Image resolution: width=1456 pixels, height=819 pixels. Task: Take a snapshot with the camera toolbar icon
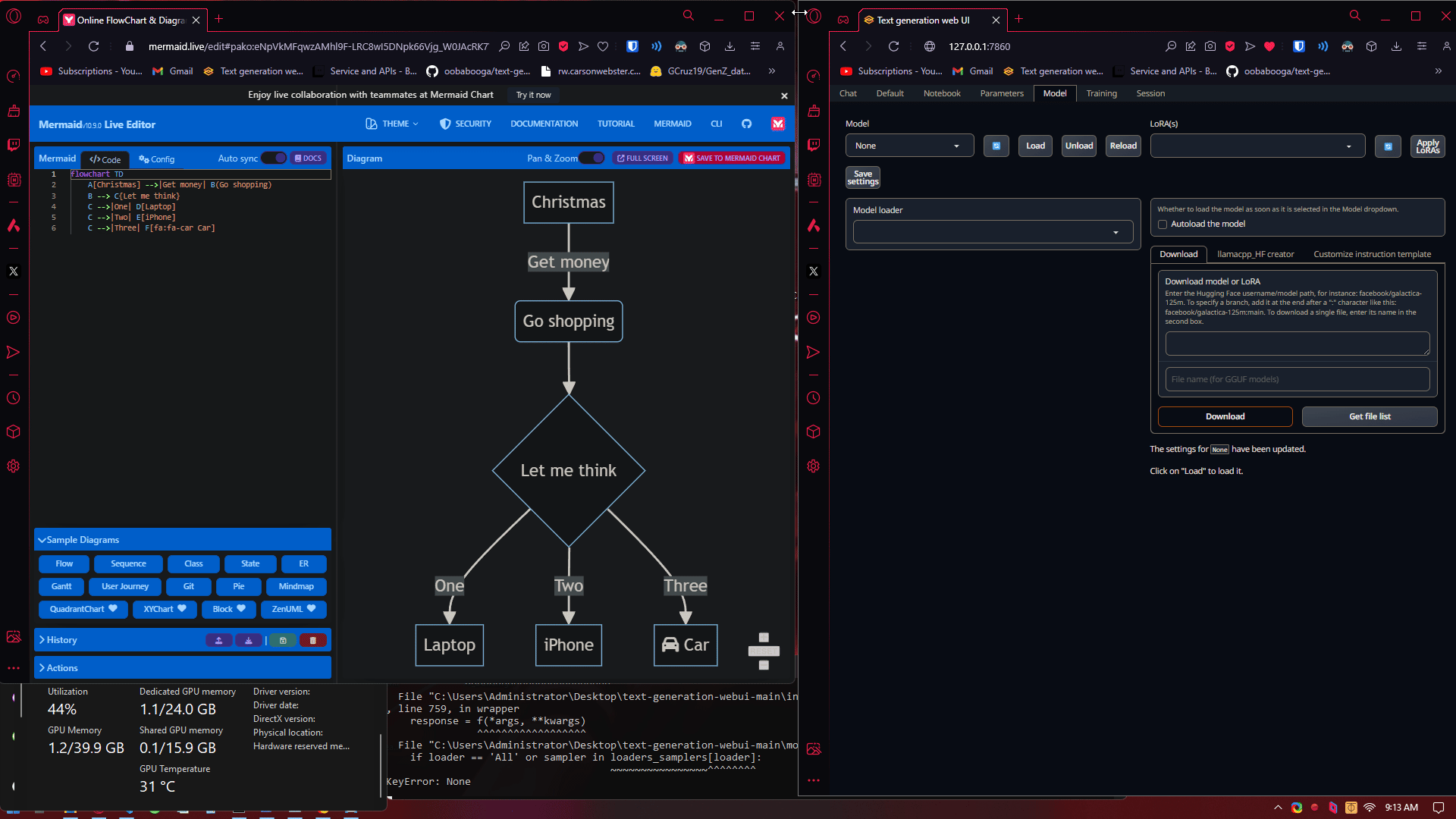[544, 46]
